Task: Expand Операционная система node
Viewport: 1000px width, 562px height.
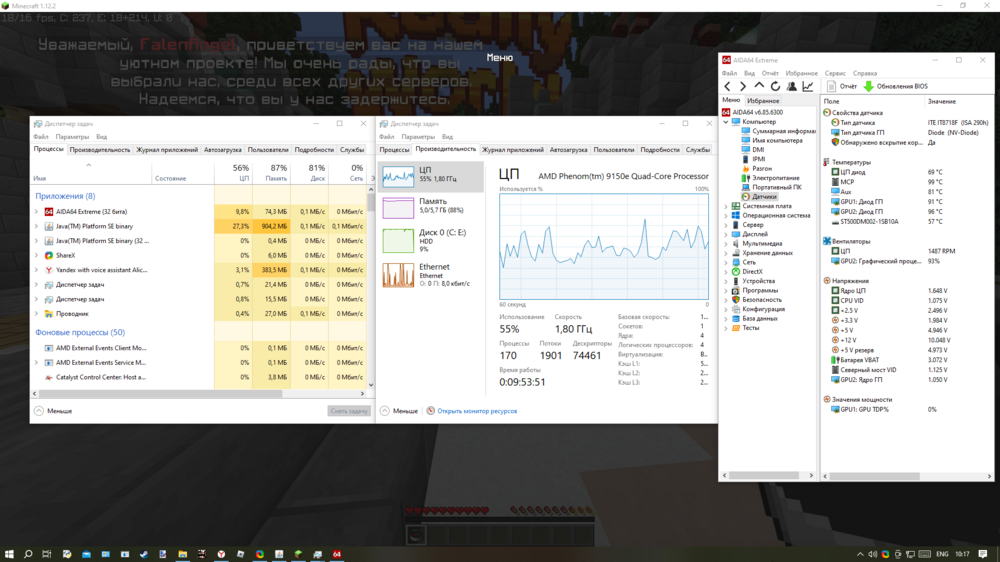Action: pyautogui.click(x=726, y=216)
